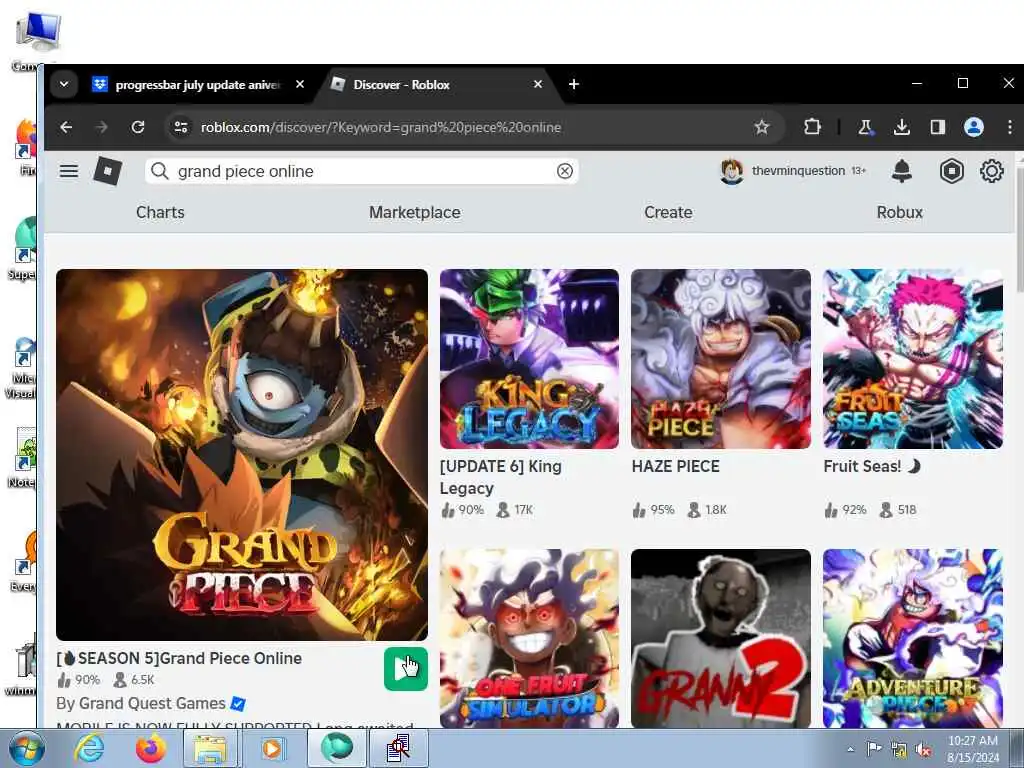This screenshot has width=1024, height=768.
Task: Click the thevminquestion avatar picture
Action: [x=731, y=171]
